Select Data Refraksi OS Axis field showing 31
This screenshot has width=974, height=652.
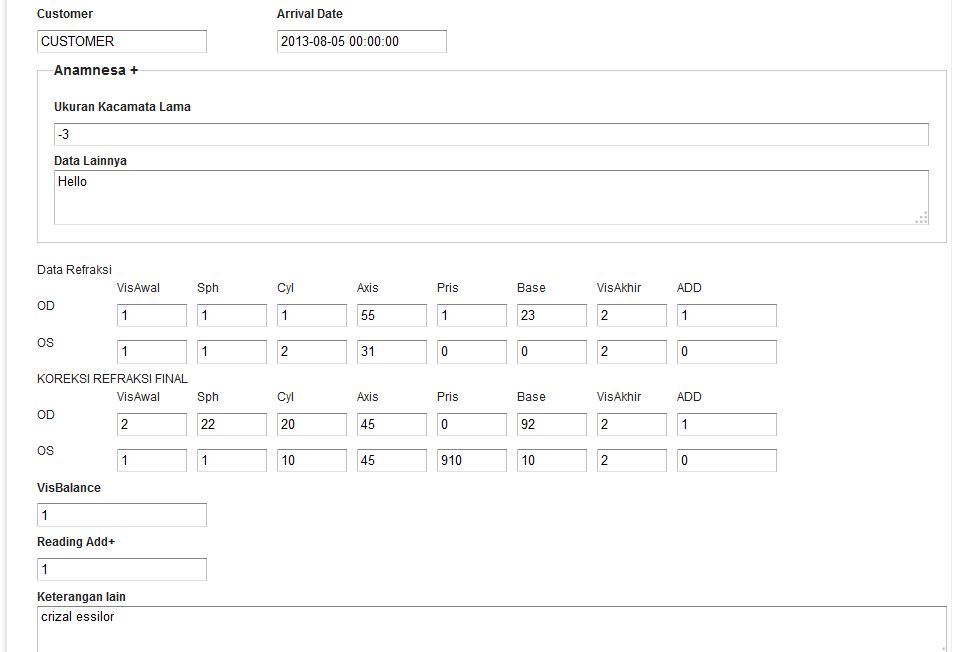pos(392,351)
